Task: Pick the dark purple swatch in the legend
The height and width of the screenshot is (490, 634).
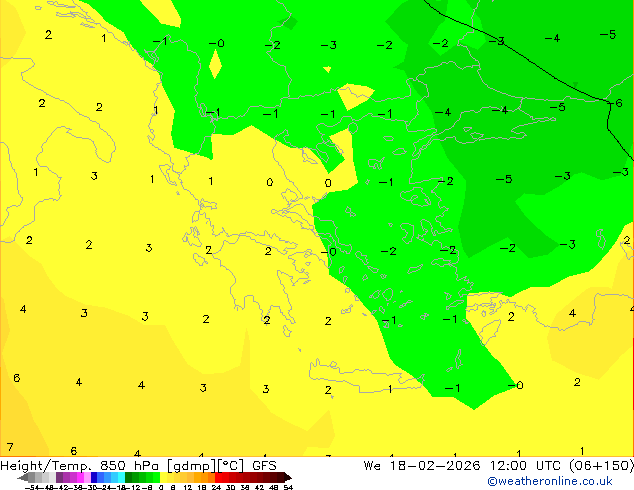Action: [59, 477]
